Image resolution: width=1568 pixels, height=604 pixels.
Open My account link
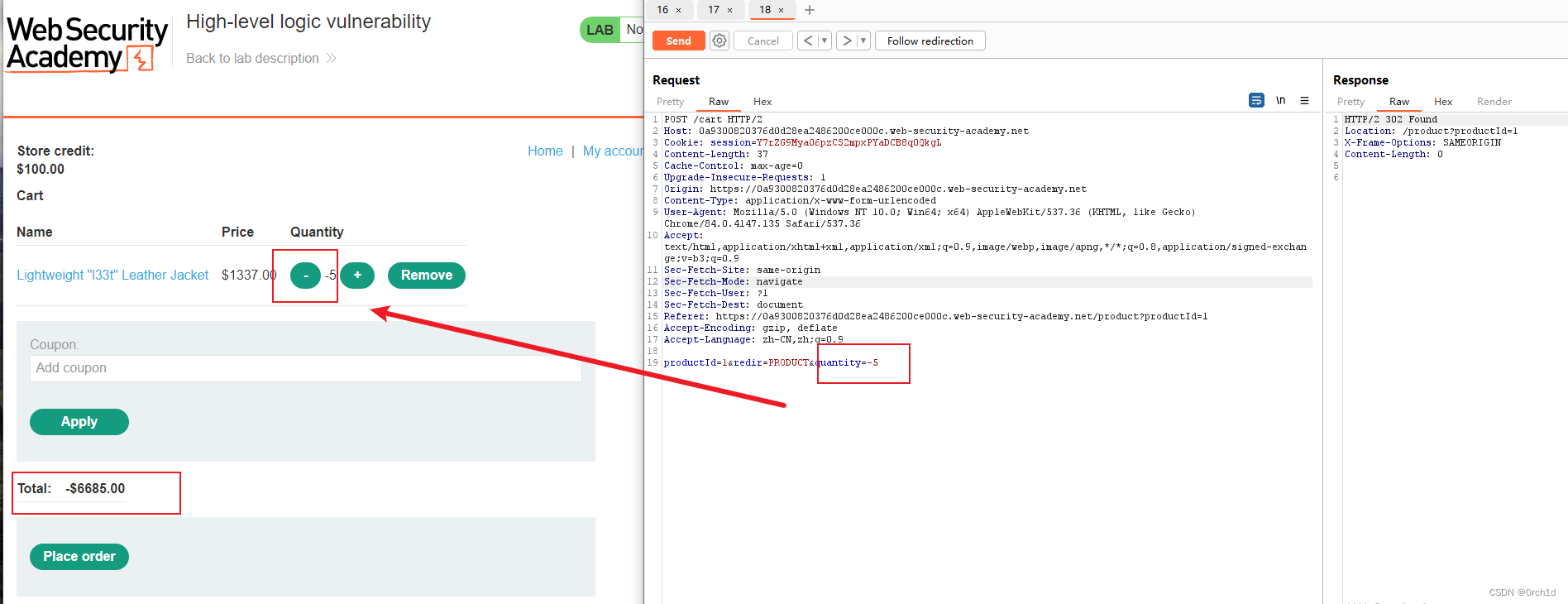[613, 151]
